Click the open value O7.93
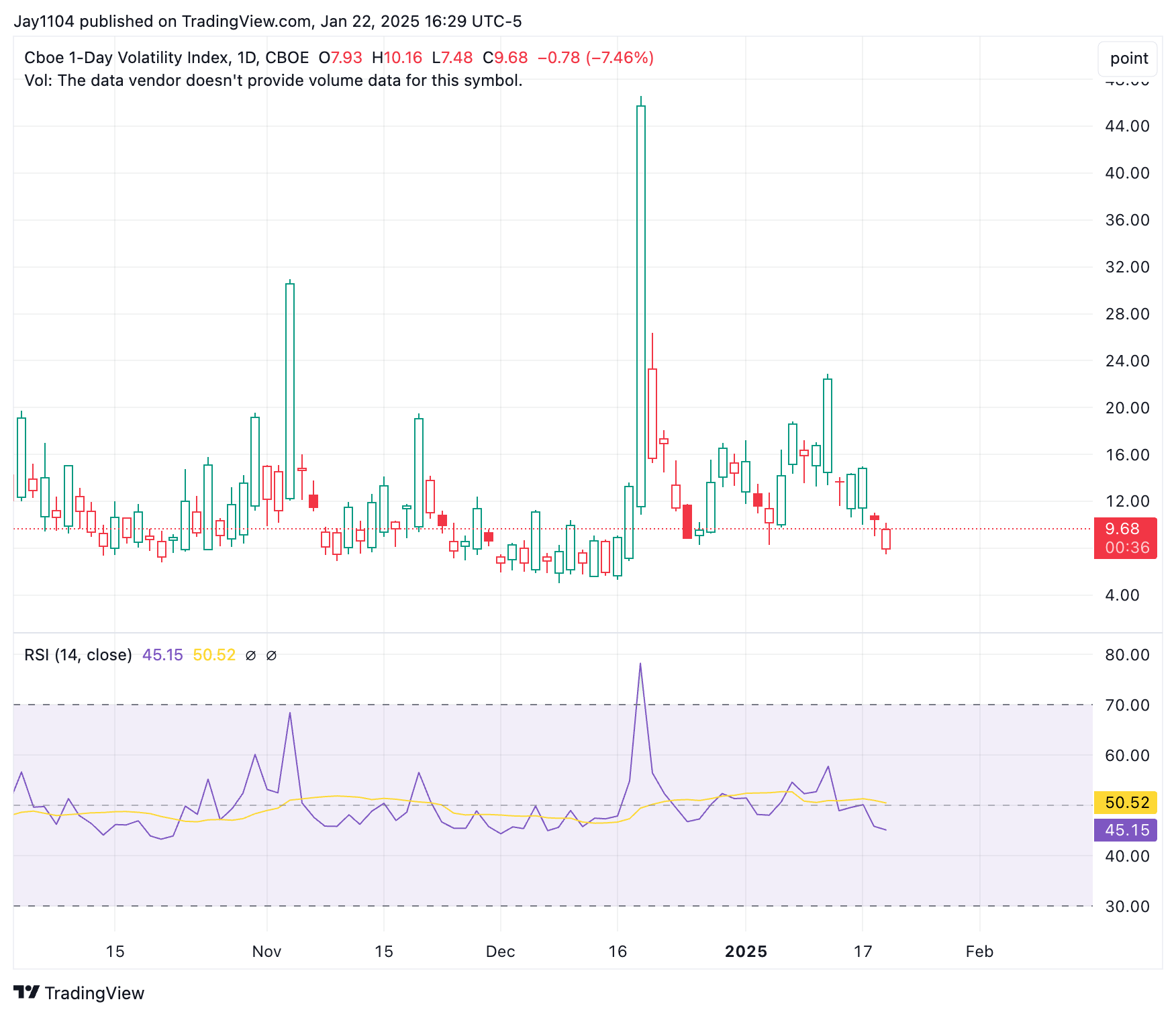 [x=340, y=58]
